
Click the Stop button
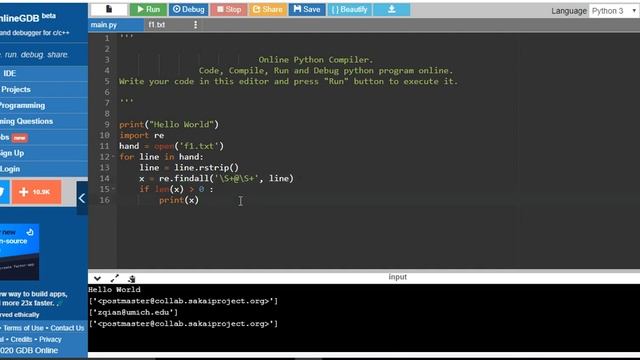point(229,9)
